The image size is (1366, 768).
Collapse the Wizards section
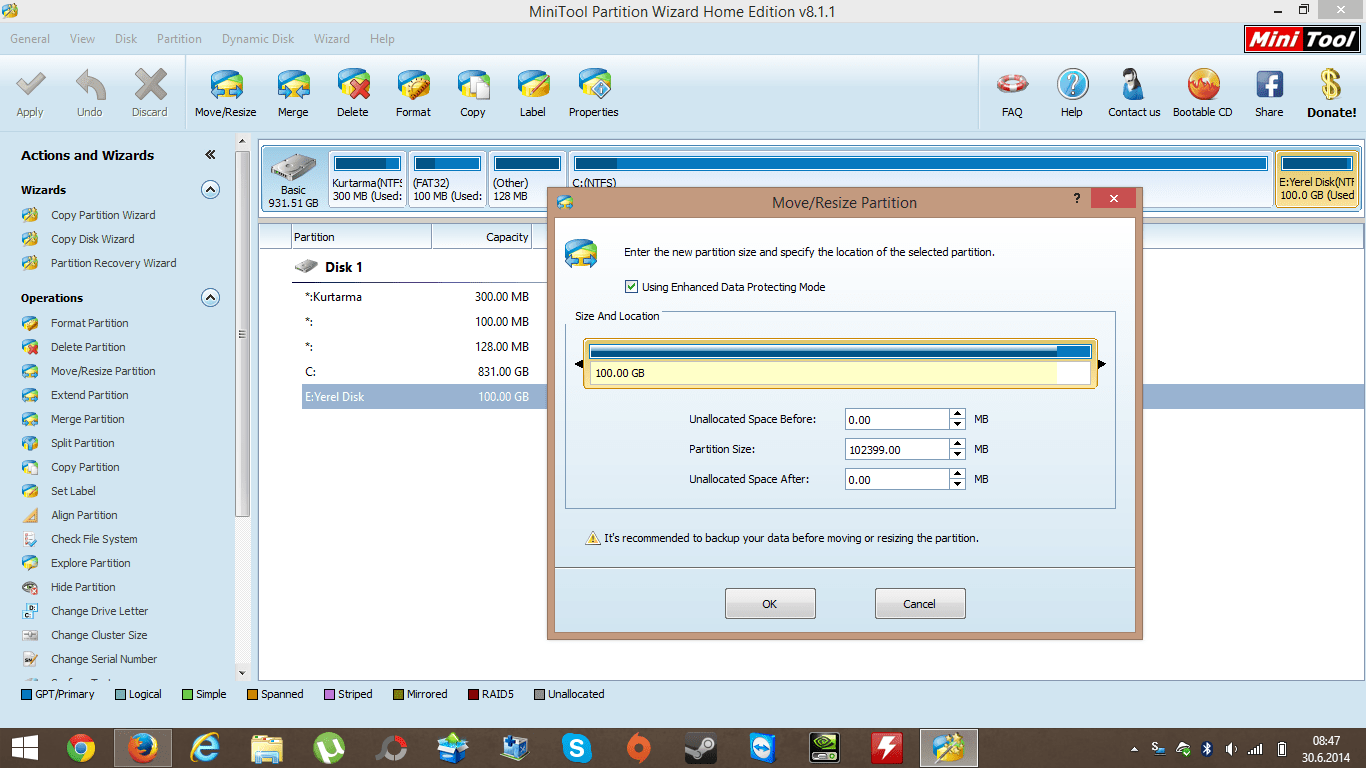point(210,189)
